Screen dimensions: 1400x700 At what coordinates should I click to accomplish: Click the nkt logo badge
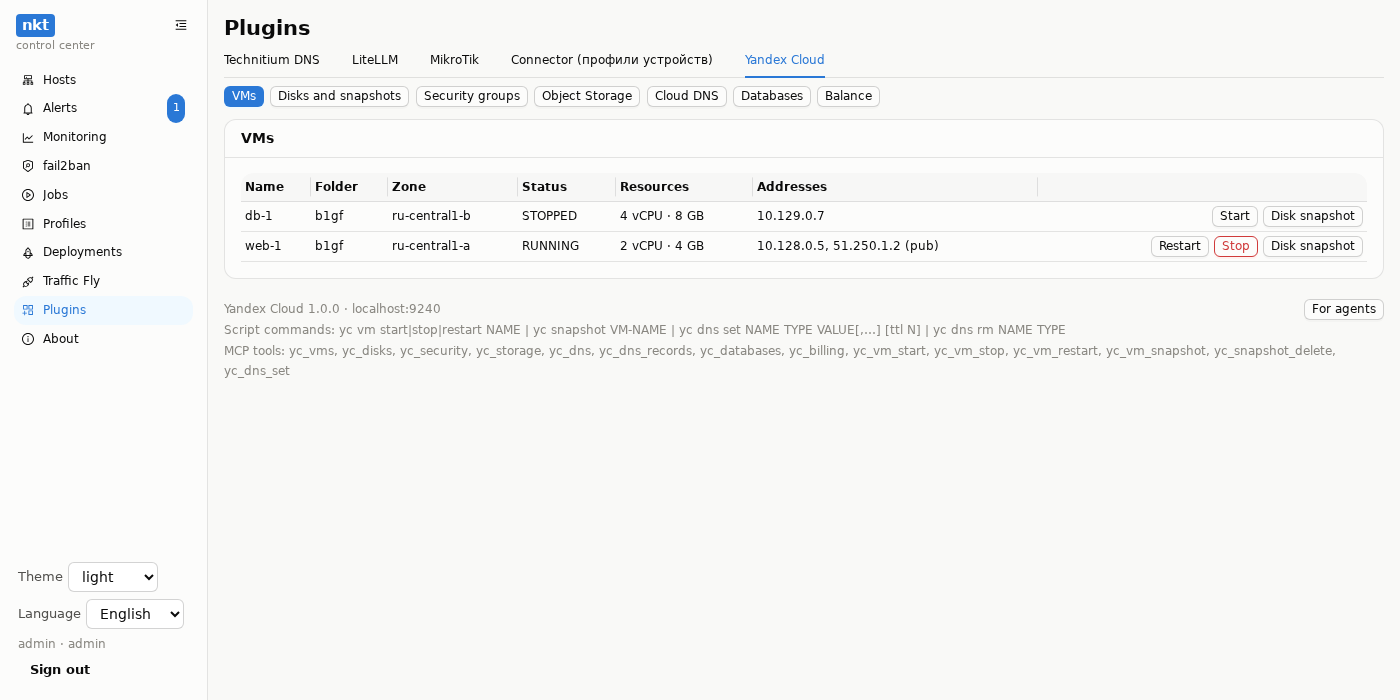click(x=35, y=25)
